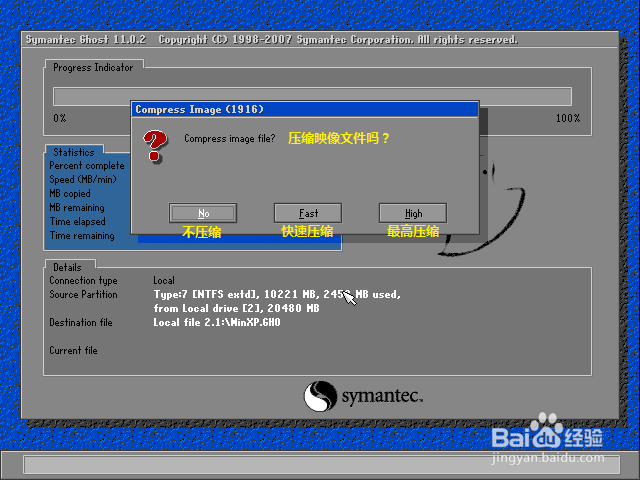
Task: Select the Statistics panel label
Action: (x=74, y=152)
